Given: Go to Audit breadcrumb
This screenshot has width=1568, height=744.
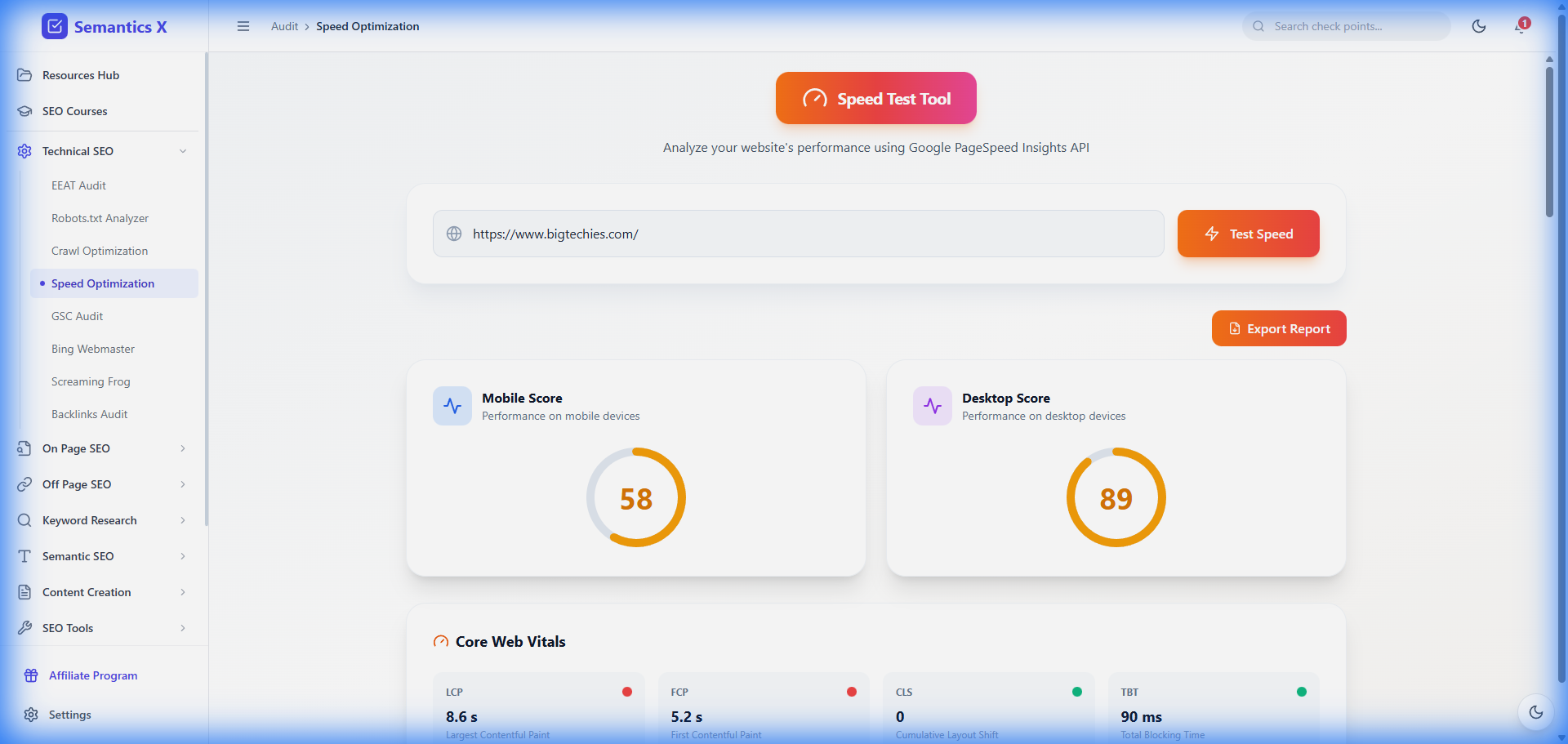Looking at the screenshot, I should 284,26.
